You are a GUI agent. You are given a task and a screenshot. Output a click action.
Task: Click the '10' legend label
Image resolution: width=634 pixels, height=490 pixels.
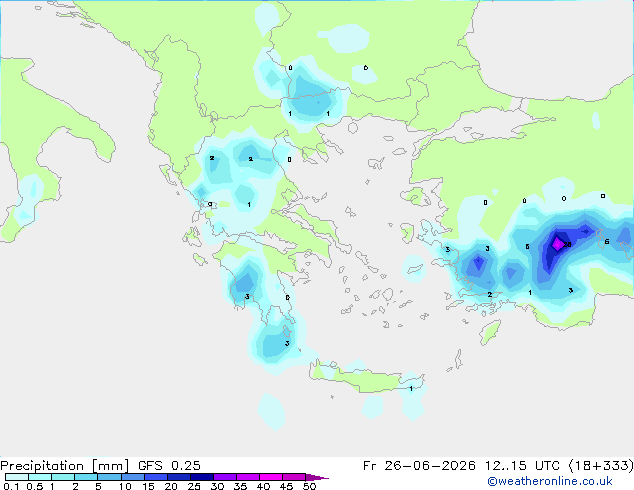point(125,486)
